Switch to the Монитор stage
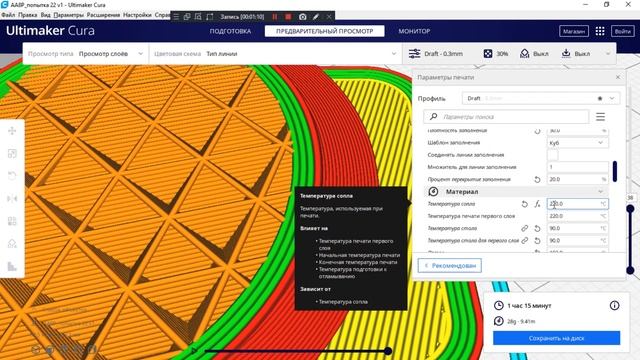 coord(414,31)
